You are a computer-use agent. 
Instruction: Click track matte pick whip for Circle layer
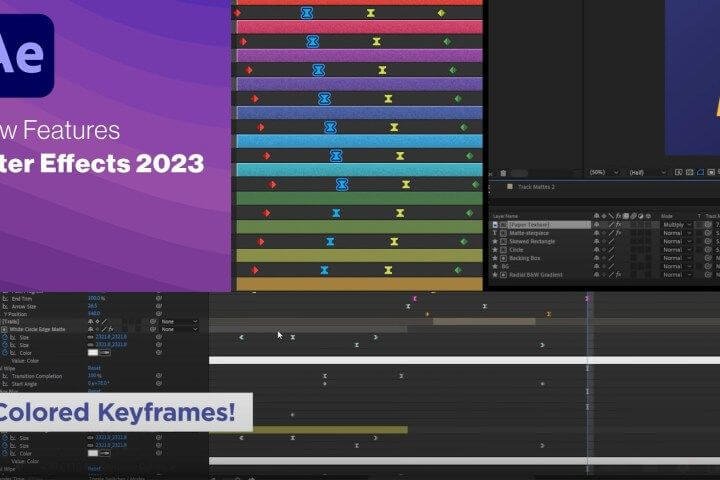click(709, 250)
